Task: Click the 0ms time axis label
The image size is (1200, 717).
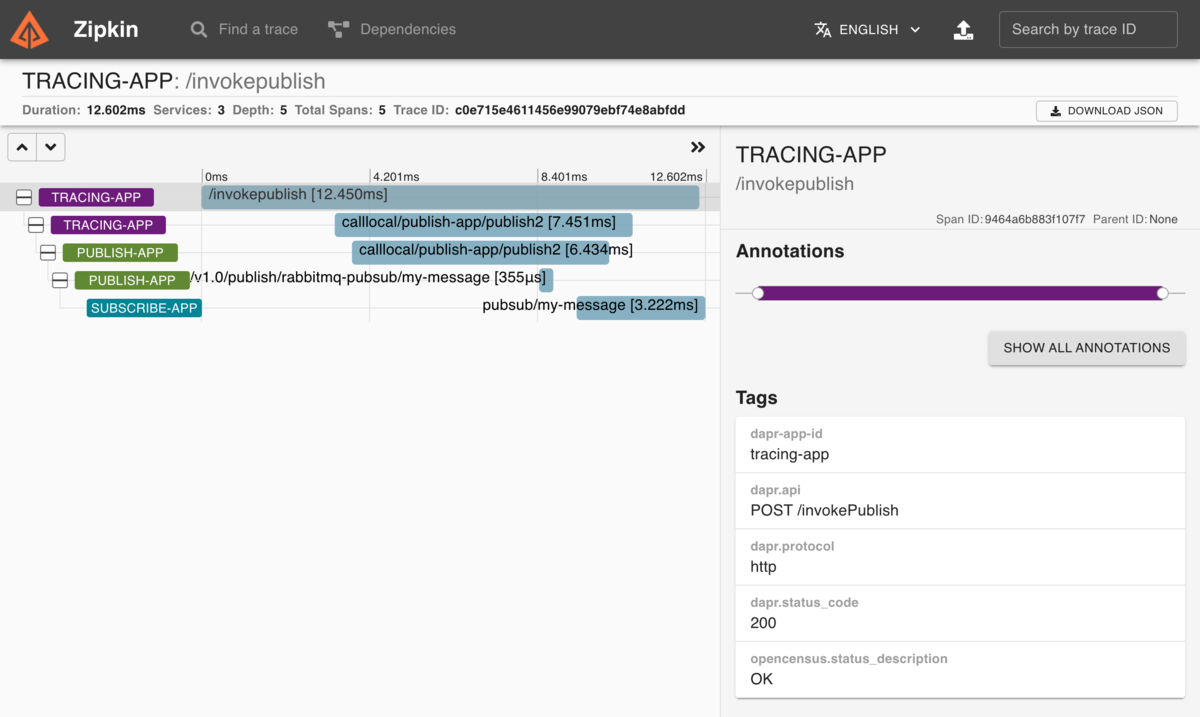Action: coord(216,176)
